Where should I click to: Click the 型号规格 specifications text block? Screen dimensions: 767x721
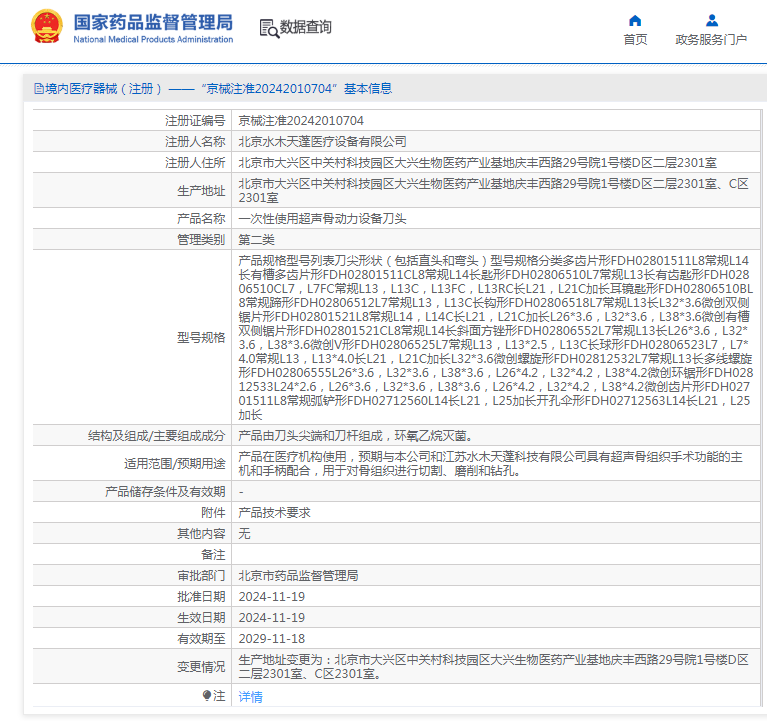[496, 338]
